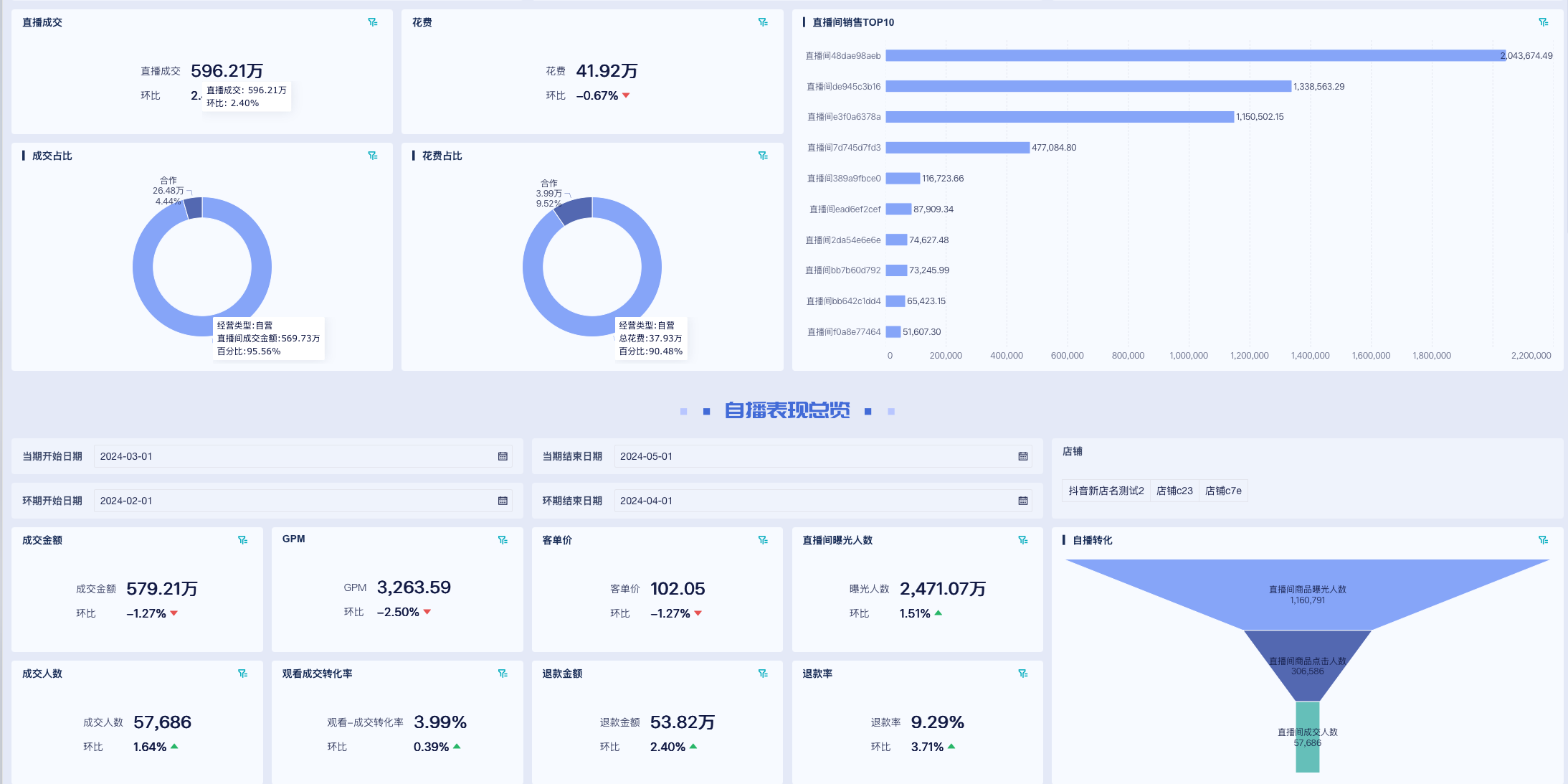The width and height of the screenshot is (1568, 784).
Task: Click filter icon on 花费 card
Action: coord(763,22)
